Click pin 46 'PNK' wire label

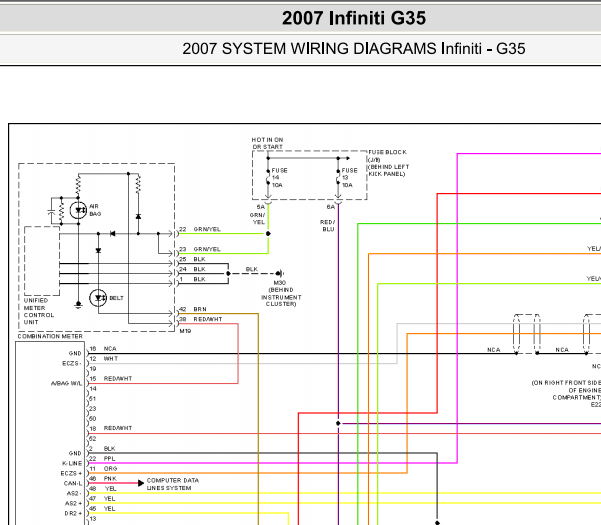tap(110, 478)
